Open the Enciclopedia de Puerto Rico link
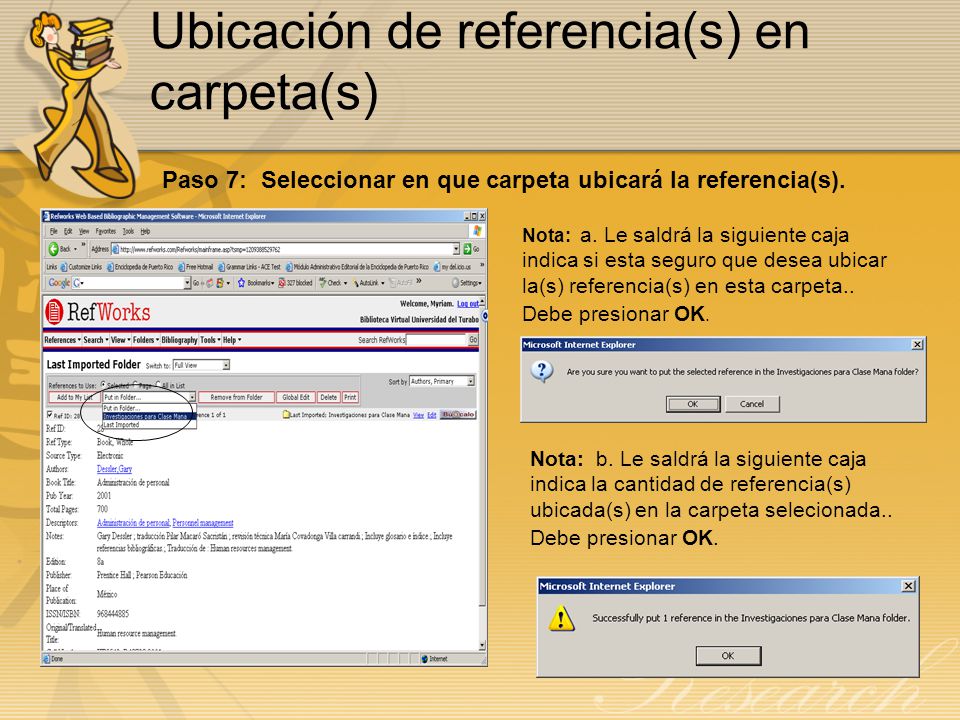This screenshot has height=720, width=960. (x=140, y=267)
